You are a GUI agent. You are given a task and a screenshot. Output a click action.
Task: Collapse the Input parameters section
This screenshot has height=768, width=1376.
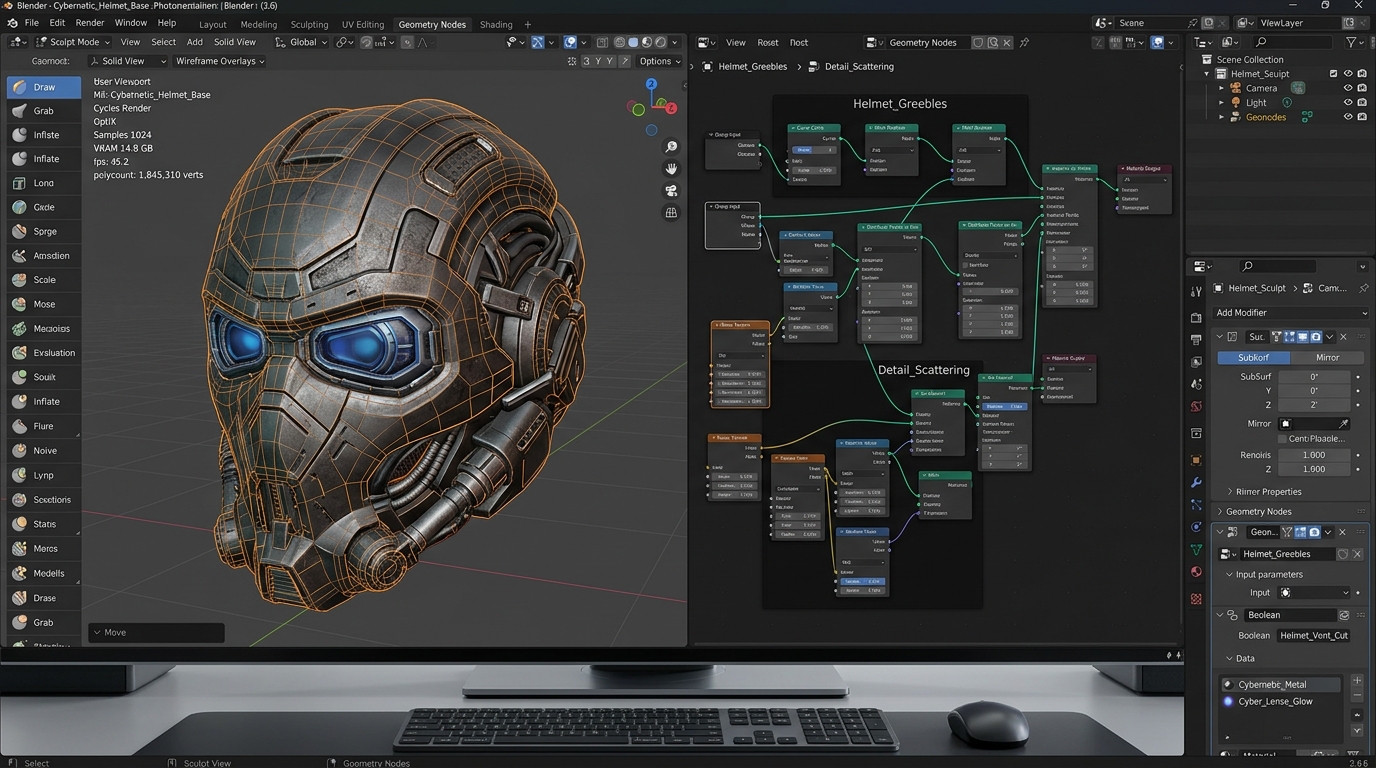tap(1230, 574)
